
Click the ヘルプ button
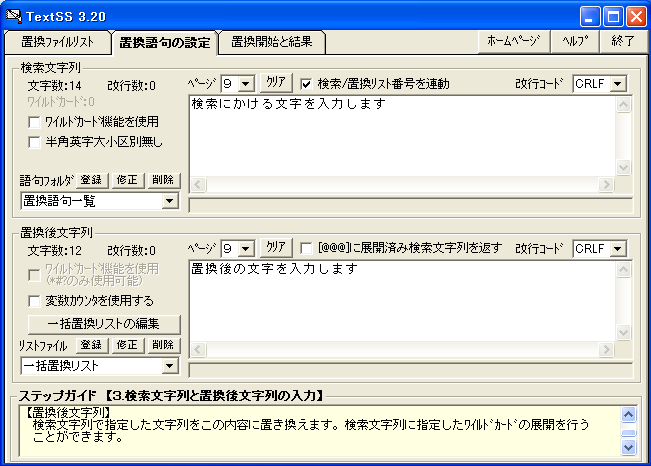pos(575,41)
